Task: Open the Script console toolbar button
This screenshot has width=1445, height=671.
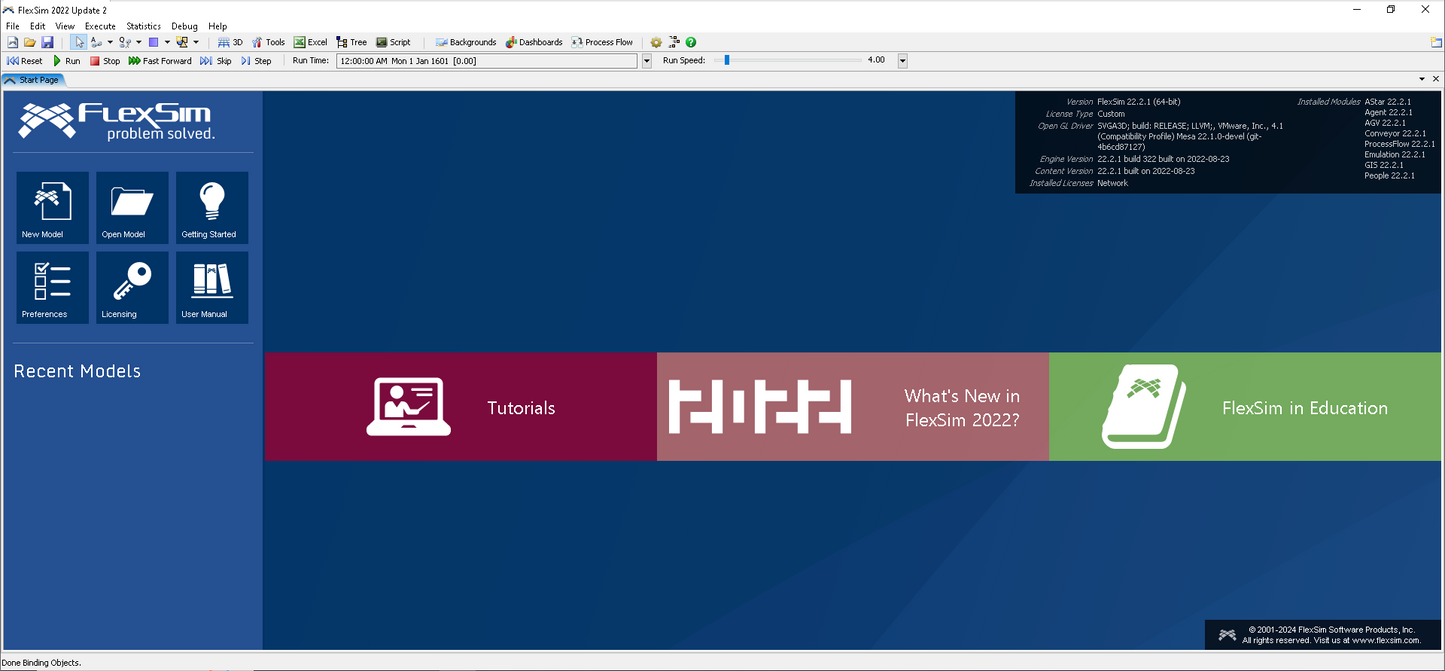Action: coord(393,42)
